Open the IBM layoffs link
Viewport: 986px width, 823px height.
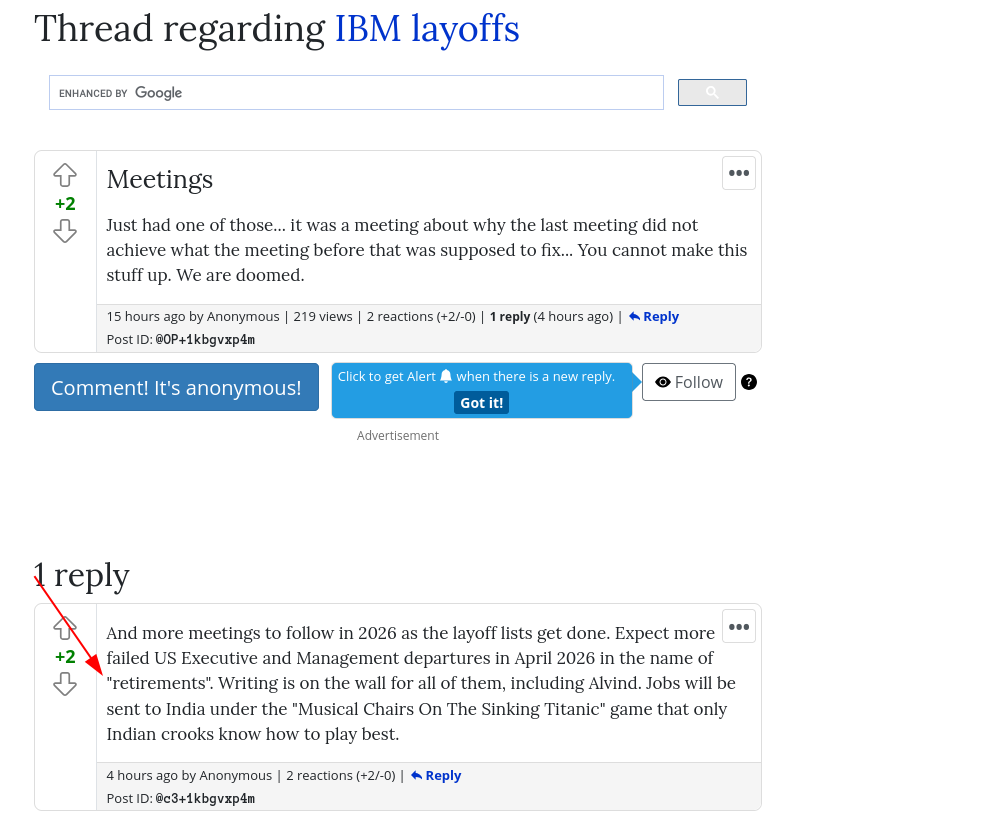coord(426,29)
